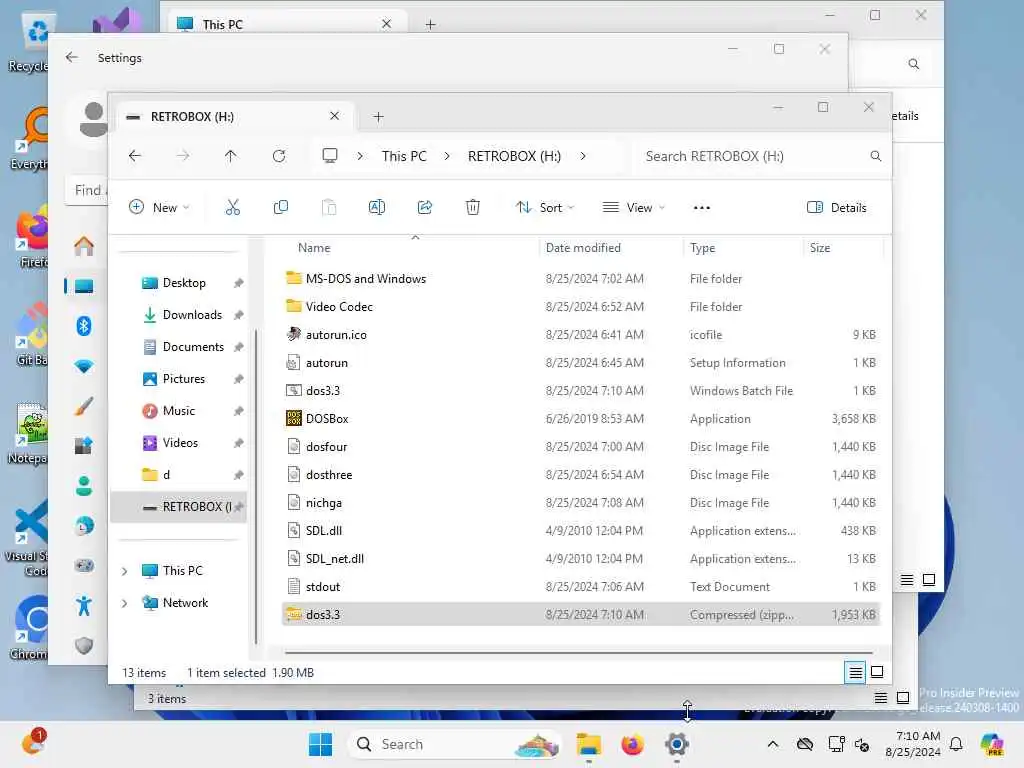Click the Delete trash icon in toolbar

[x=473, y=208]
